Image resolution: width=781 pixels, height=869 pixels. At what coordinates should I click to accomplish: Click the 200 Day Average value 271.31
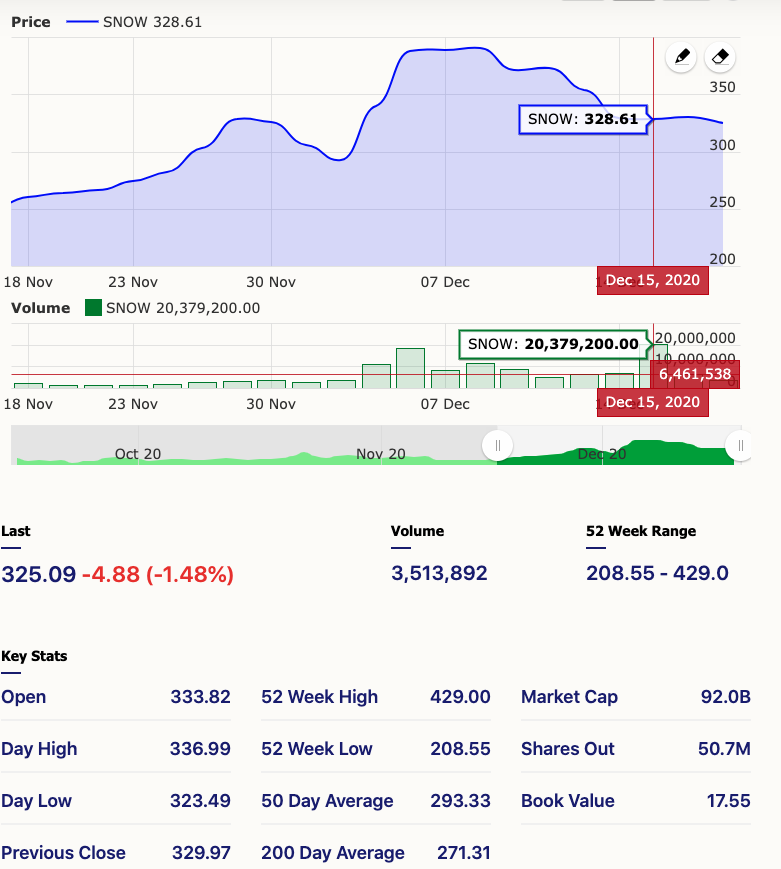463,852
